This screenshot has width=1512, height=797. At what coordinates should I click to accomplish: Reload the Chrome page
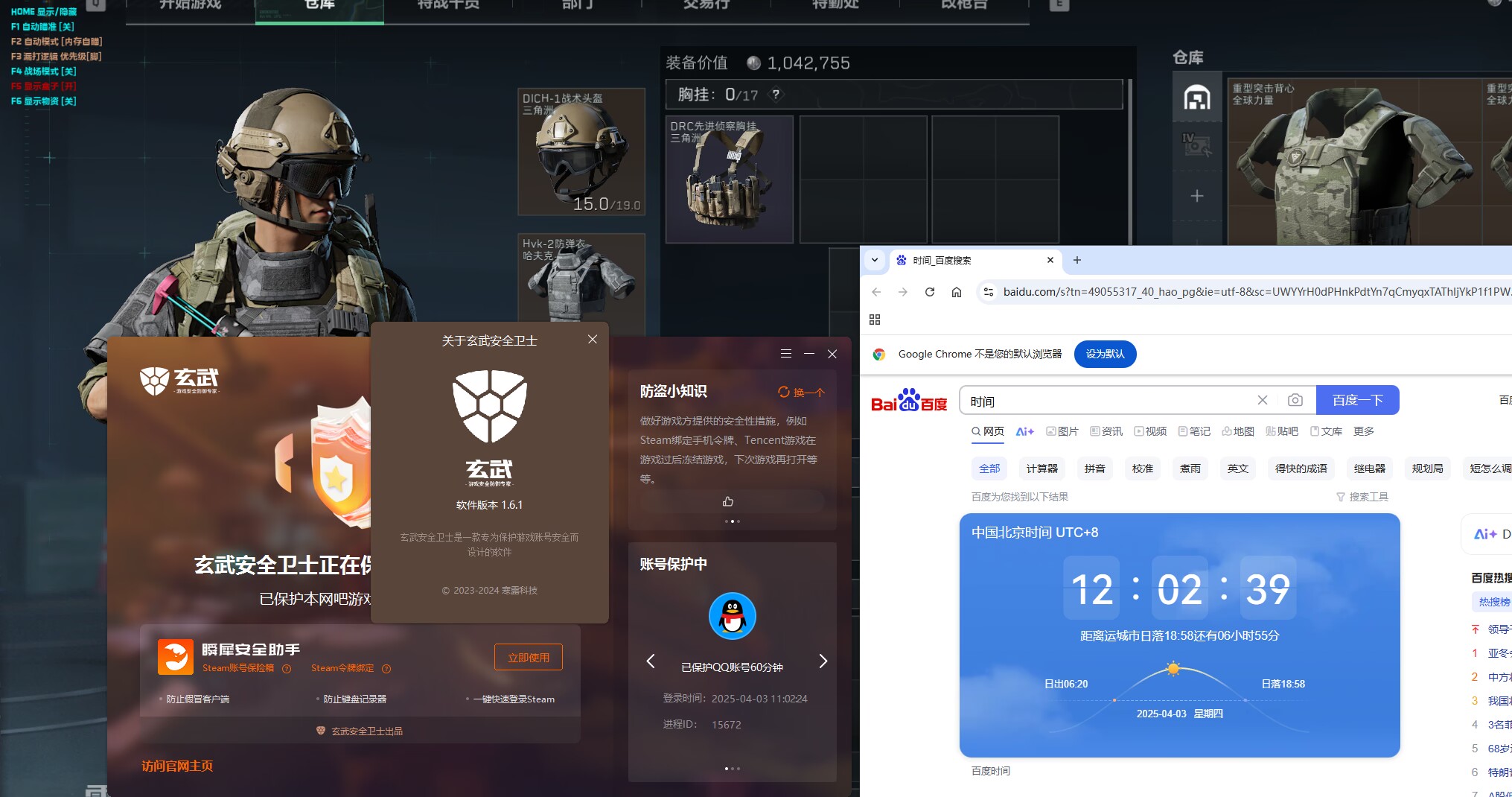click(x=929, y=292)
